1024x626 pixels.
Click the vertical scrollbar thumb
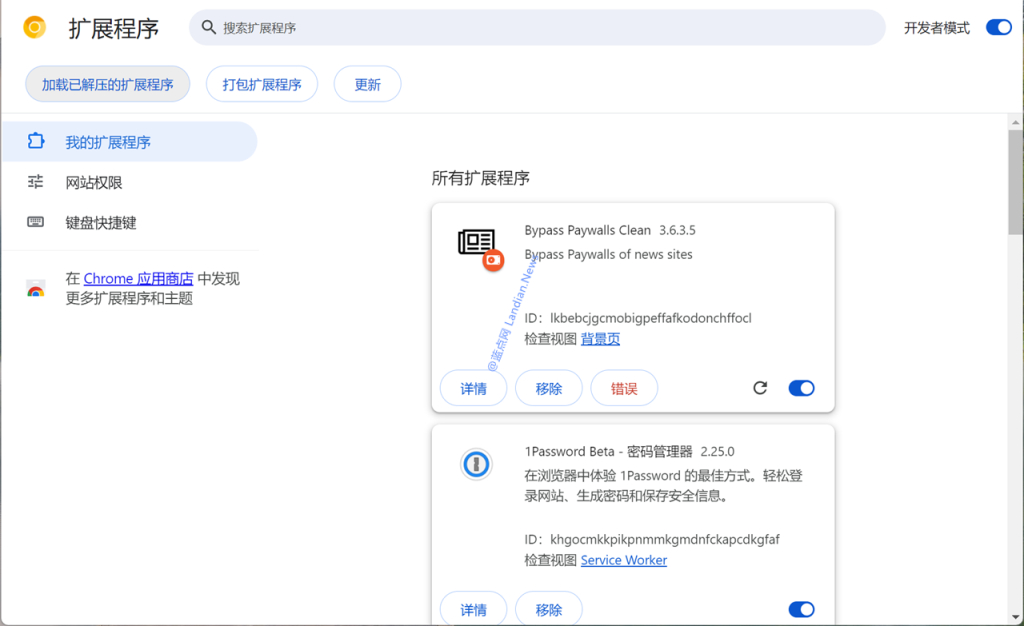pos(1016,182)
